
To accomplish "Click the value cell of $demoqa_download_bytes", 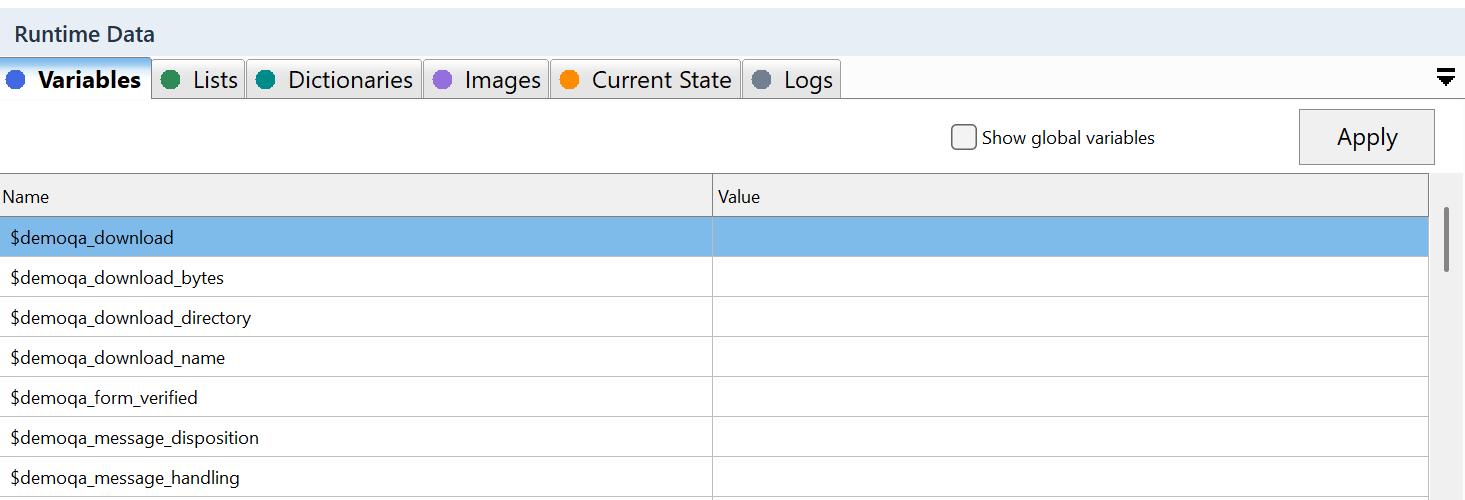I will click(1071, 277).
